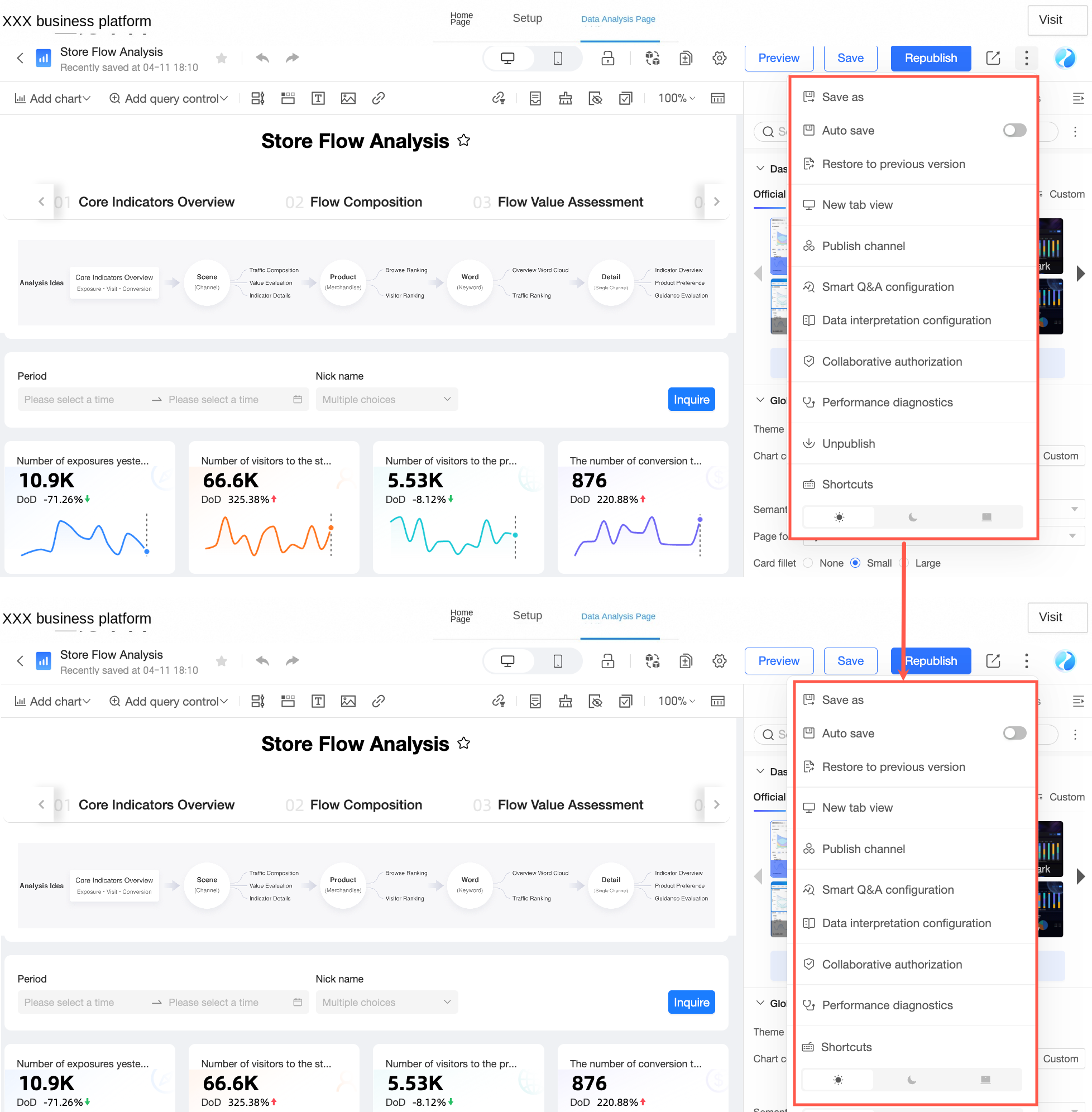Click the share export icon beside lower Republish
1092x1112 pixels.
coord(993,660)
